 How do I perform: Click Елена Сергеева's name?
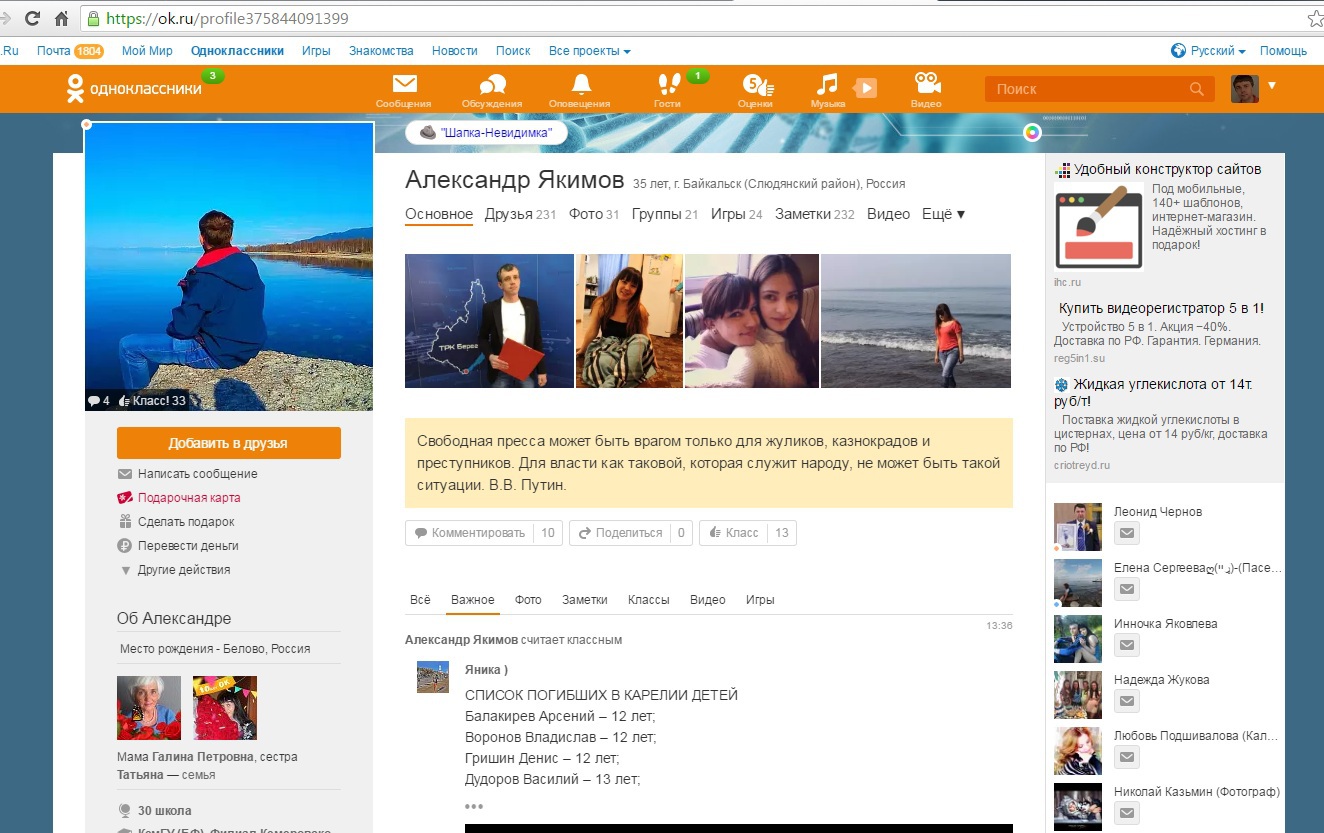[1197, 568]
